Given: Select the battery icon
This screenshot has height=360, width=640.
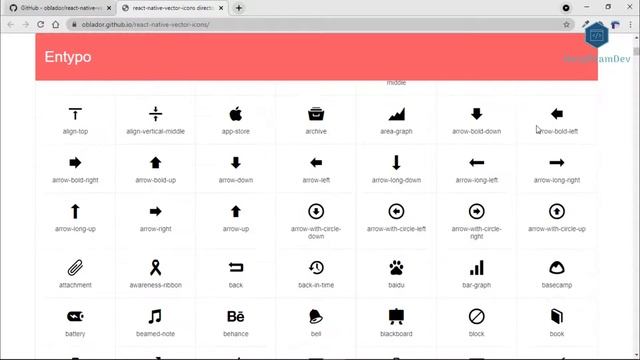Looking at the screenshot, I should point(75,316).
